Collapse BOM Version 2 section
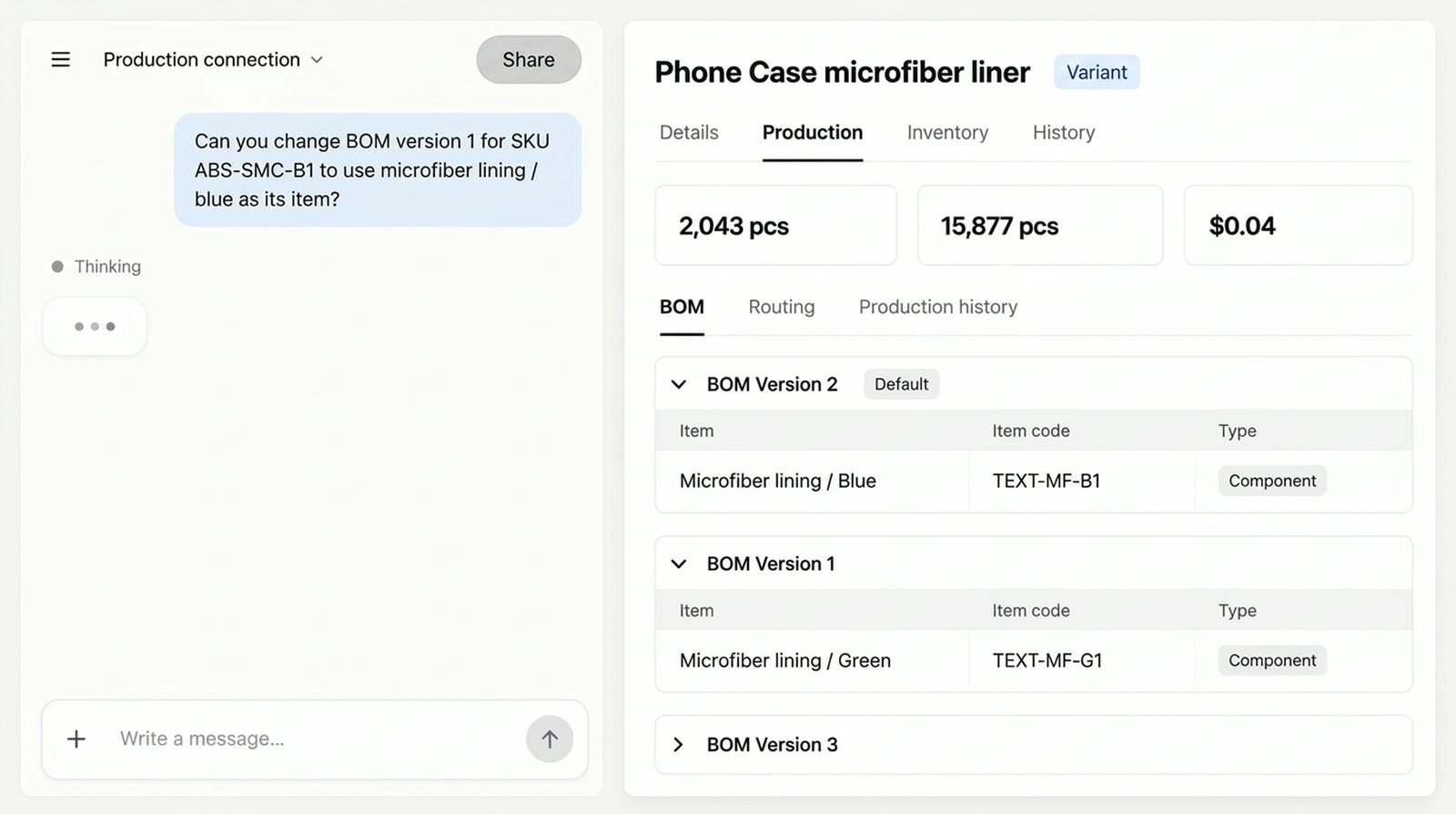The width and height of the screenshot is (1456, 814). click(x=679, y=384)
